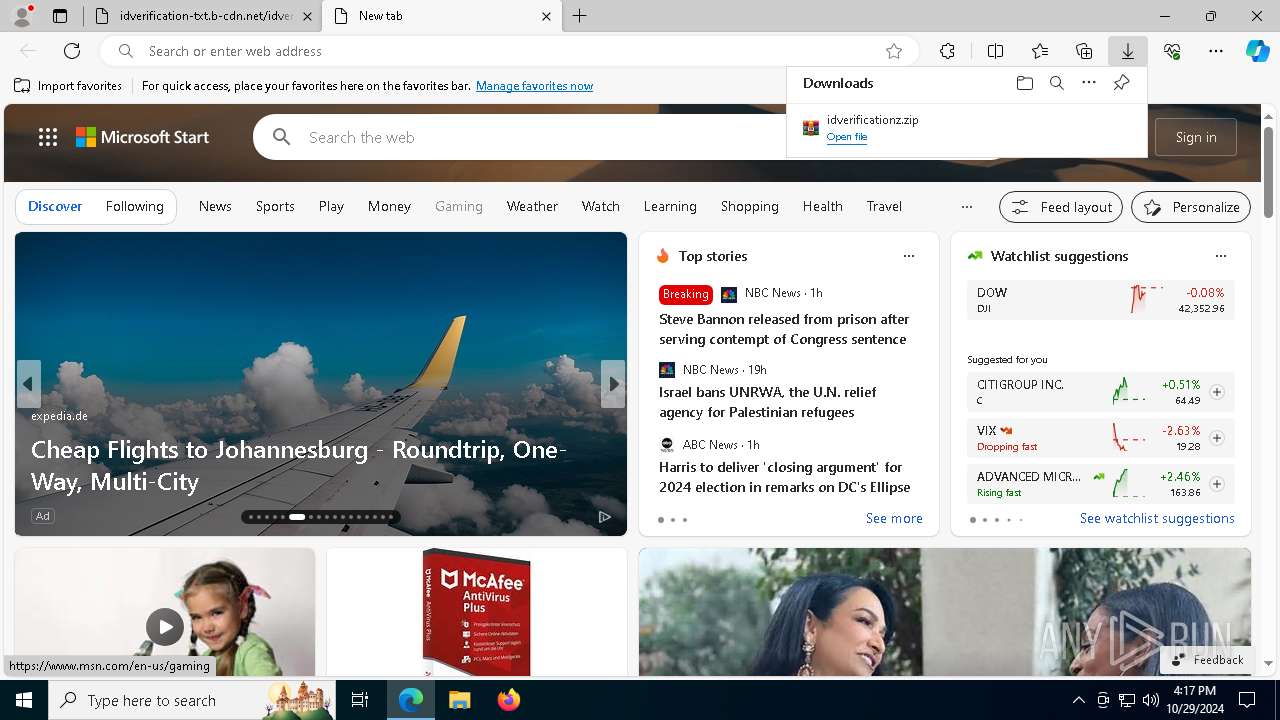
Task: Click the page vertical scrollbar
Action: coord(1268,172)
